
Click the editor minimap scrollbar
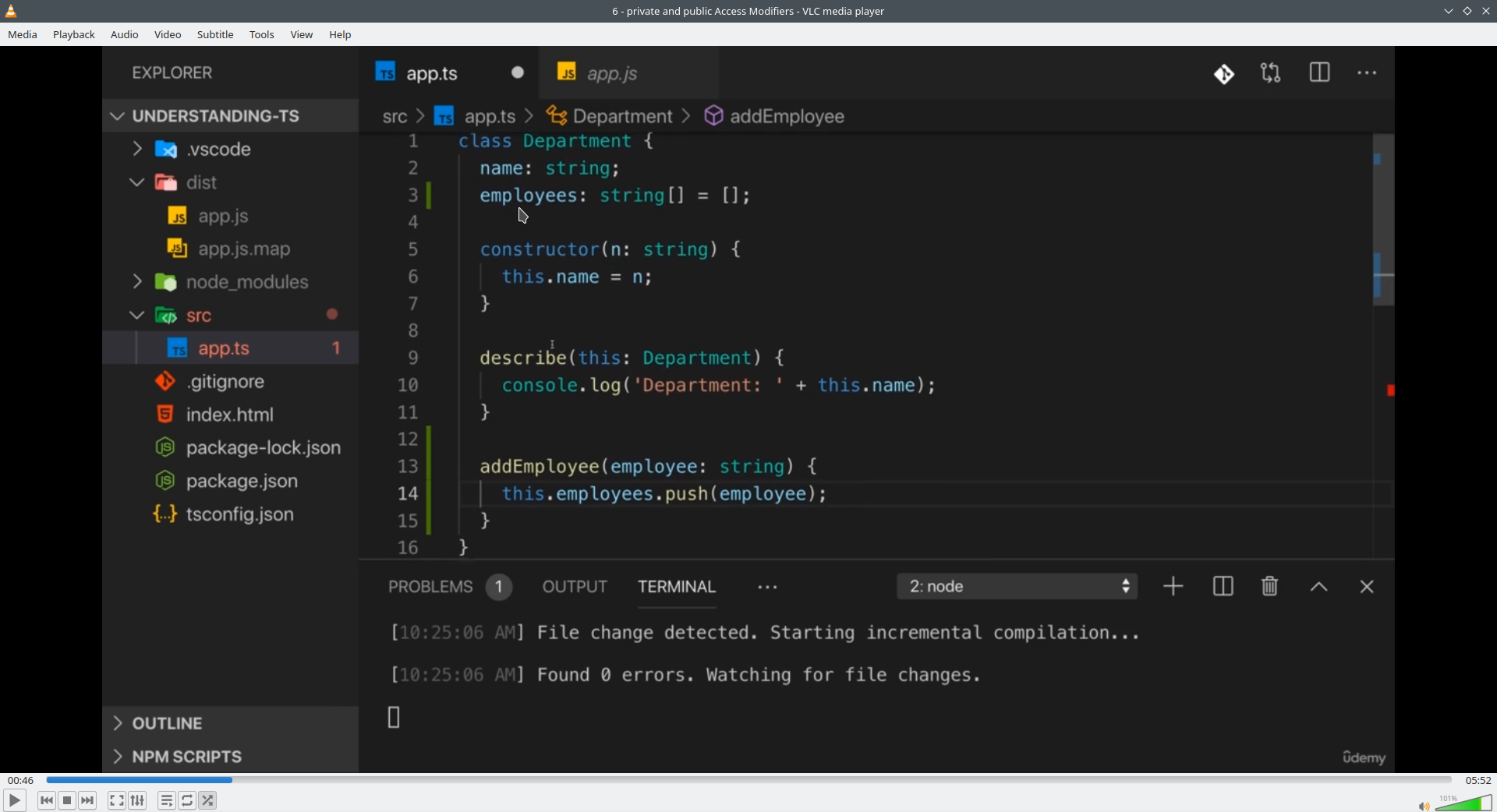tap(1383, 221)
